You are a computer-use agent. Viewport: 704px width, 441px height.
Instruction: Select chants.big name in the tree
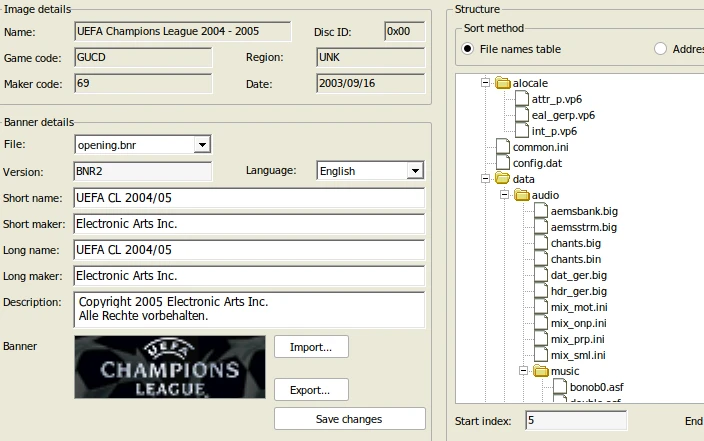point(576,243)
